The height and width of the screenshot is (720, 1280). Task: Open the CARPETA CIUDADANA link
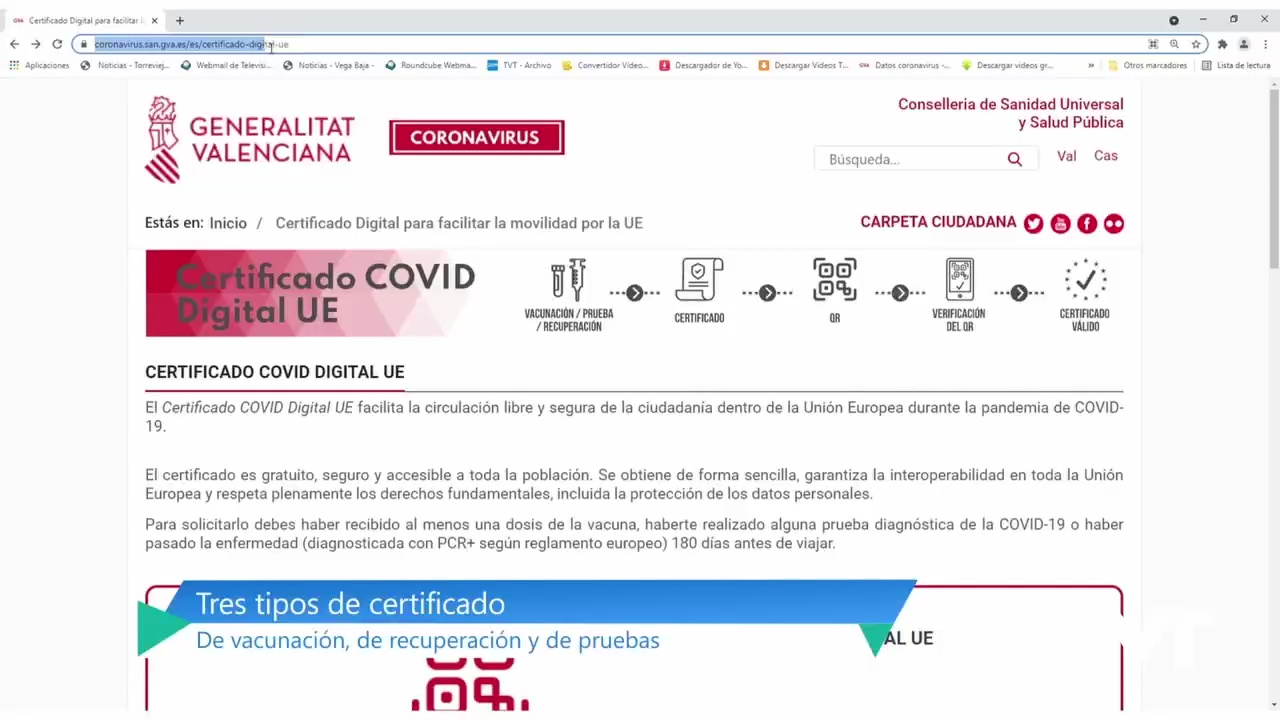click(938, 222)
